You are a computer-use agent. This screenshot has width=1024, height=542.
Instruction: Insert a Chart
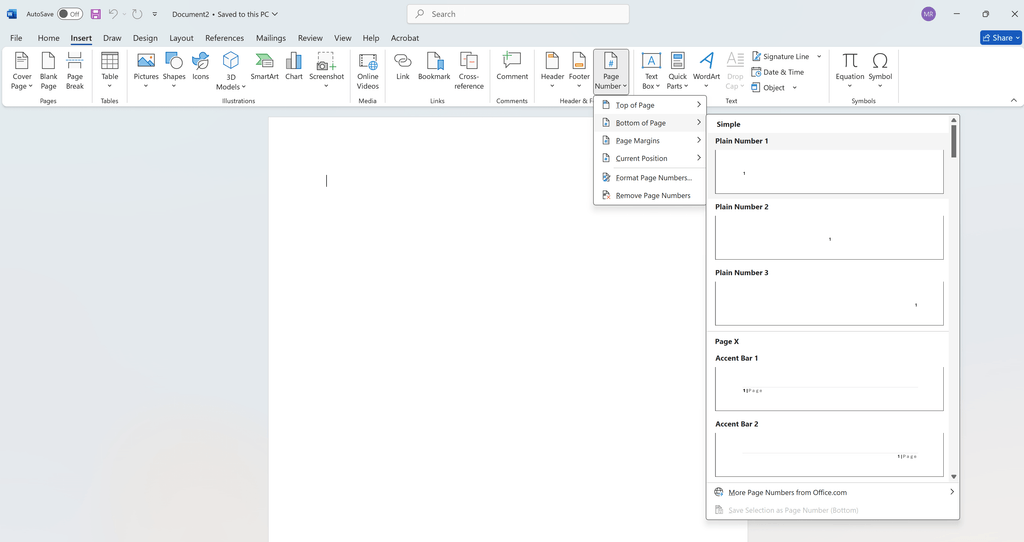tap(294, 67)
